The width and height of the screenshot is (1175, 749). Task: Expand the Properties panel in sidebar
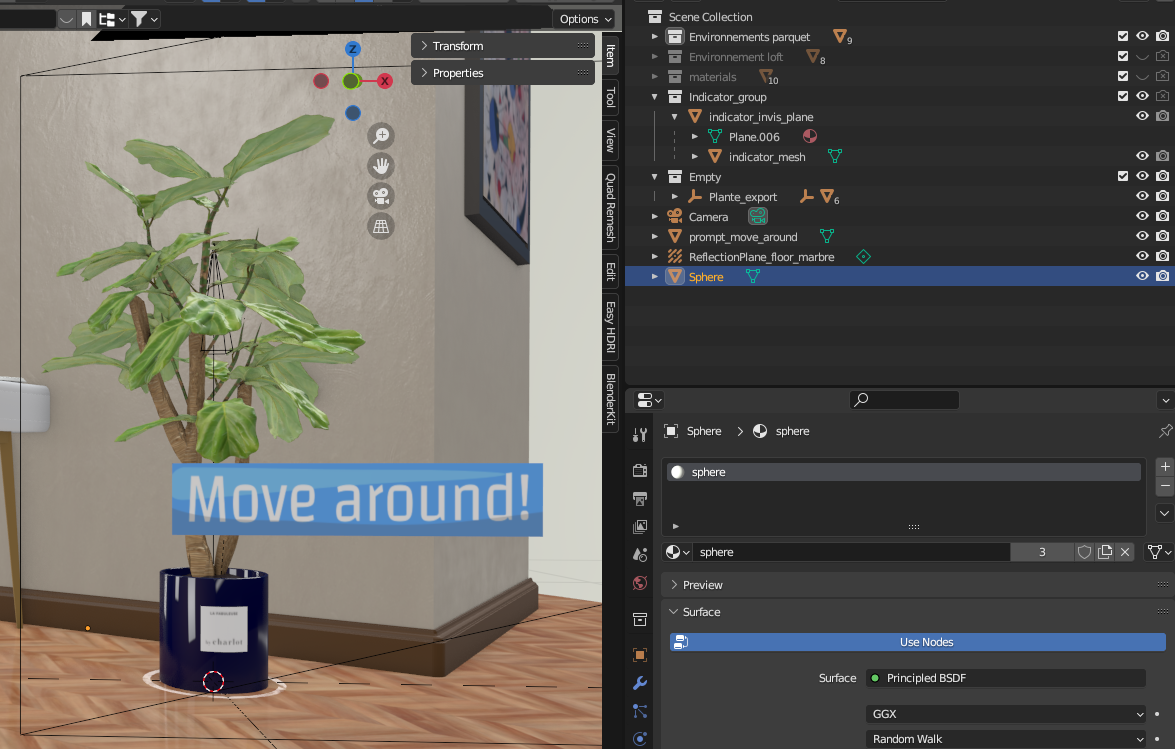pos(503,73)
